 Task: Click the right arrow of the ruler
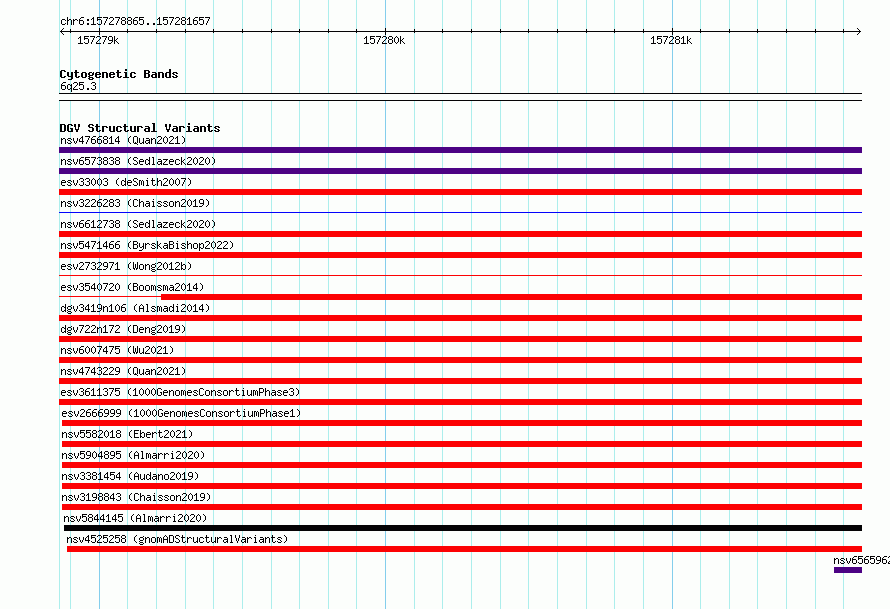pos(858,32)
